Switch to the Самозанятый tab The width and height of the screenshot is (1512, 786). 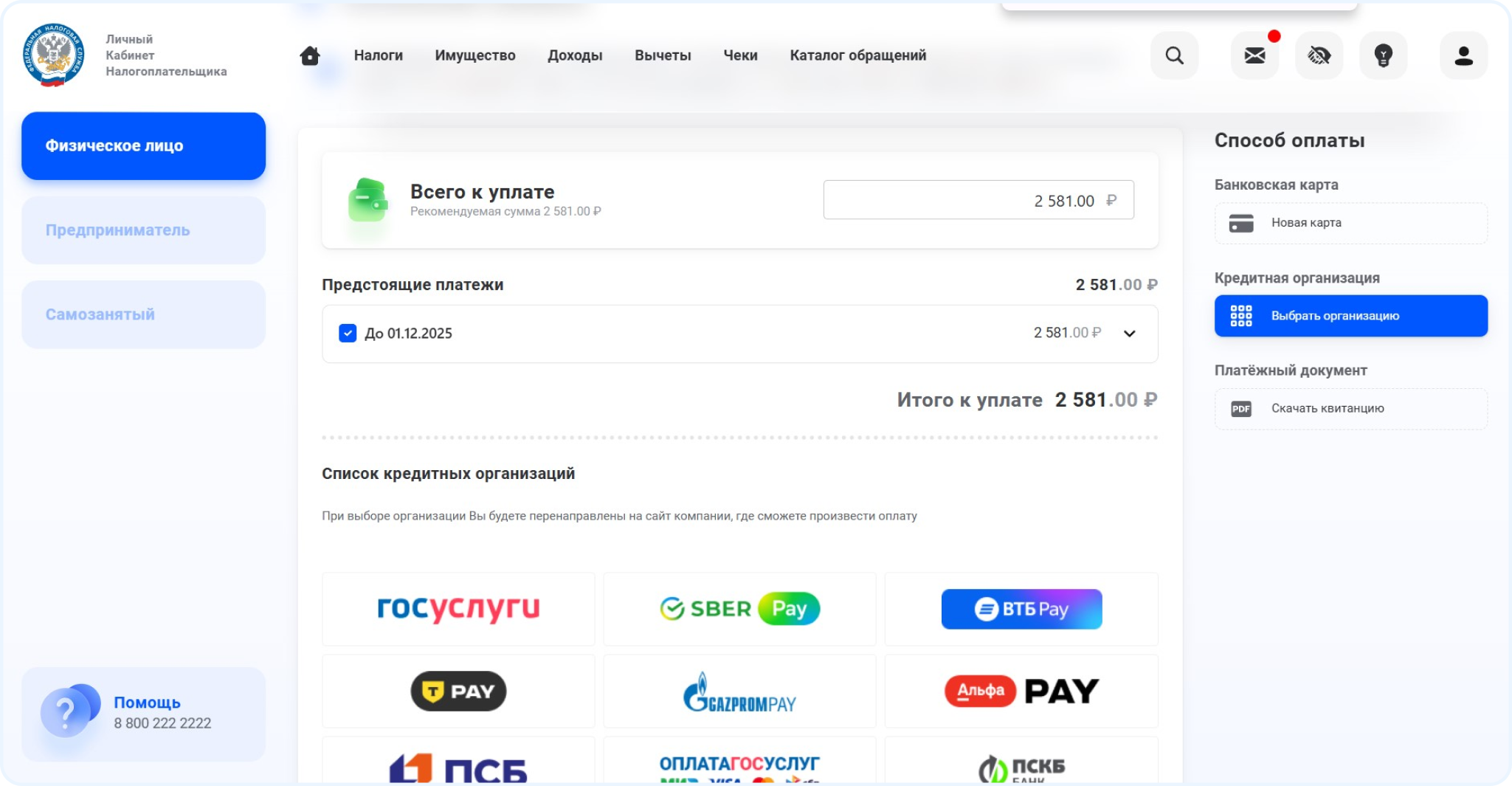point(143,314)
